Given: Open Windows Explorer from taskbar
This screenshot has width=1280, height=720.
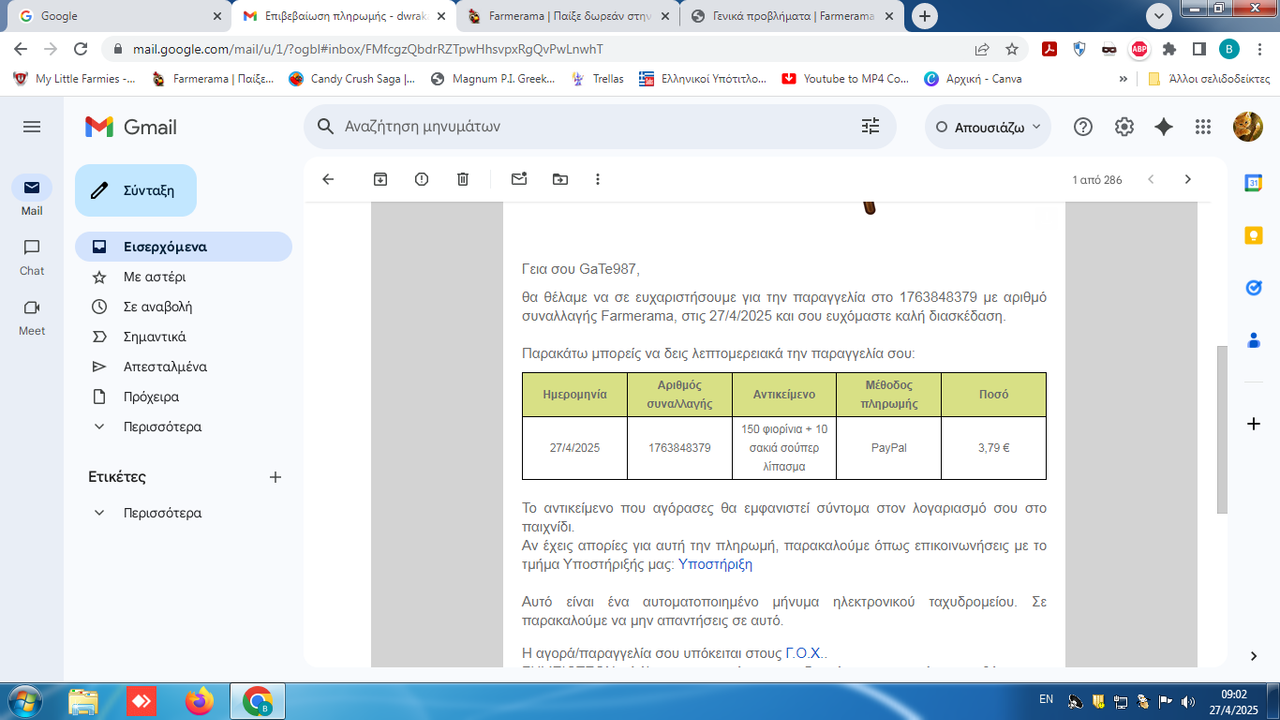Looking at the screenshot, I should point(84,701).
